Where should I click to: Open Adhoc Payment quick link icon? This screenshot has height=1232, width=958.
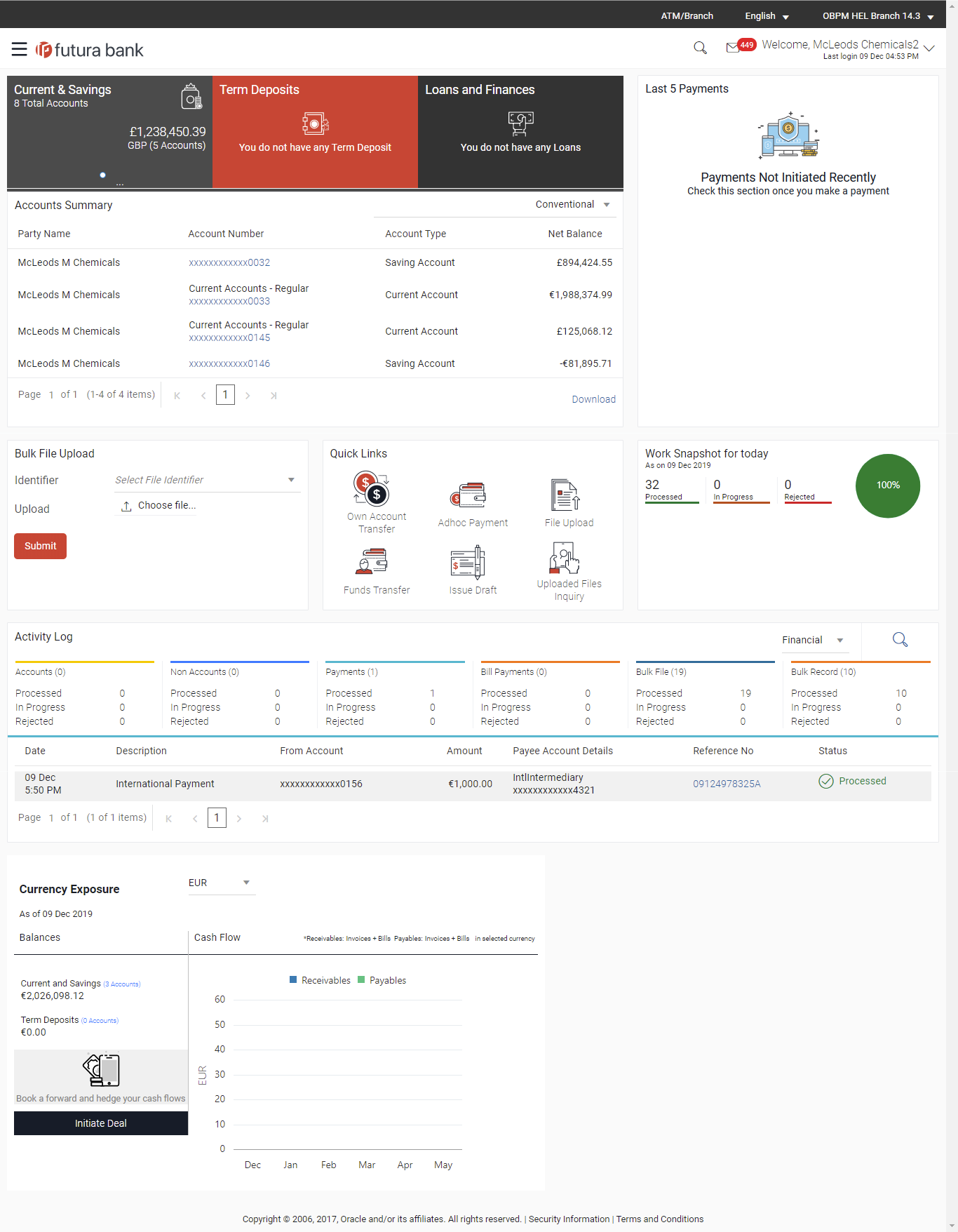point(468,496)
